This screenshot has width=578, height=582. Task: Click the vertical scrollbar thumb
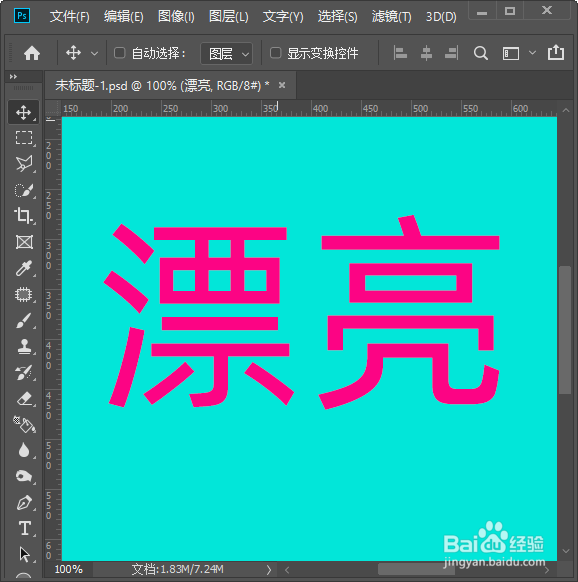click(565, 330)
